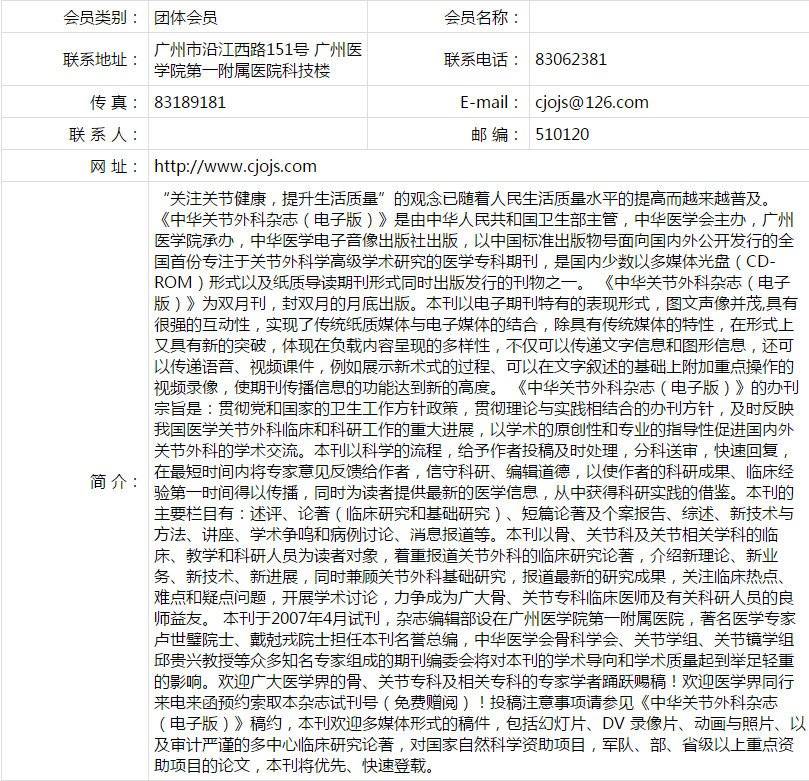Screen dimensions: 809x781
Task: Click the last line 助项目的论文，本刊将优先
Action: 294,766
